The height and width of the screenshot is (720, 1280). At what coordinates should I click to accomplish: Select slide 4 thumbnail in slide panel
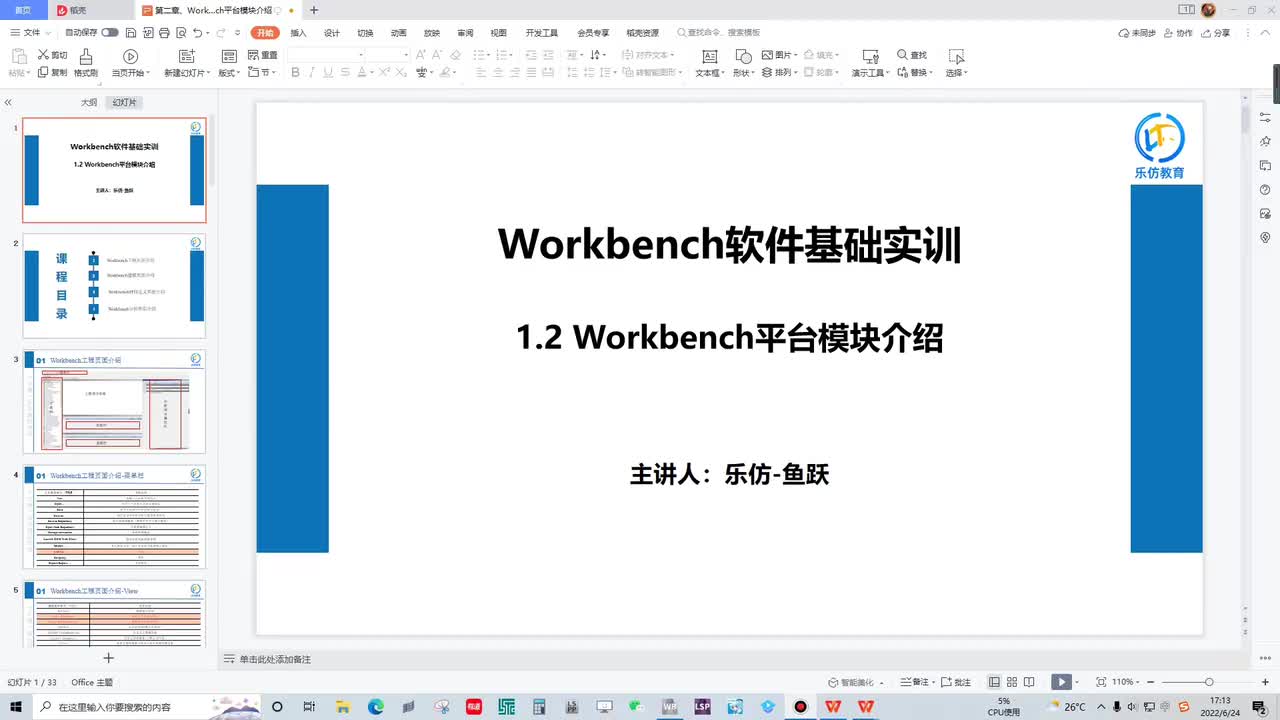pyautogui.click(x=114, y=517)
